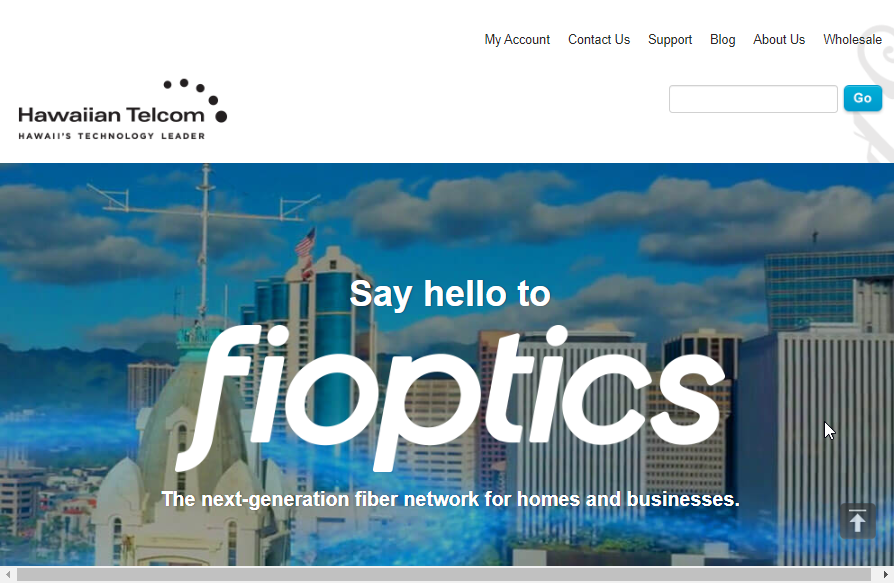Click the left scroll arrow on horizontal scrollbar

8,574
